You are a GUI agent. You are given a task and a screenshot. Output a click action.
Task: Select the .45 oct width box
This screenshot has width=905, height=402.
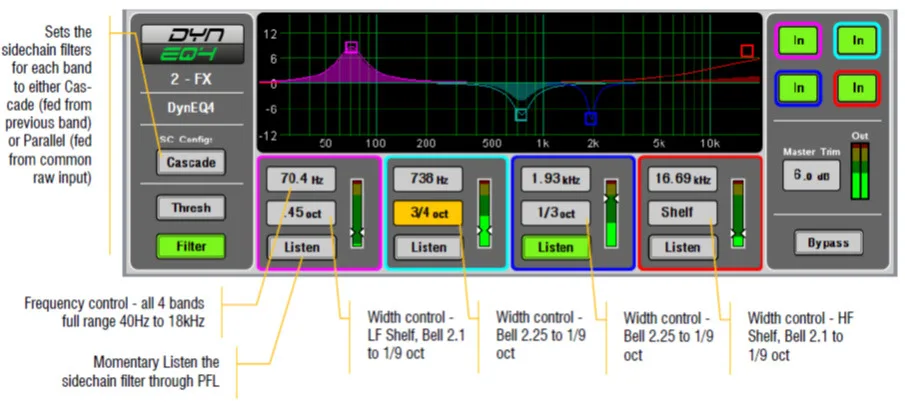301,213
